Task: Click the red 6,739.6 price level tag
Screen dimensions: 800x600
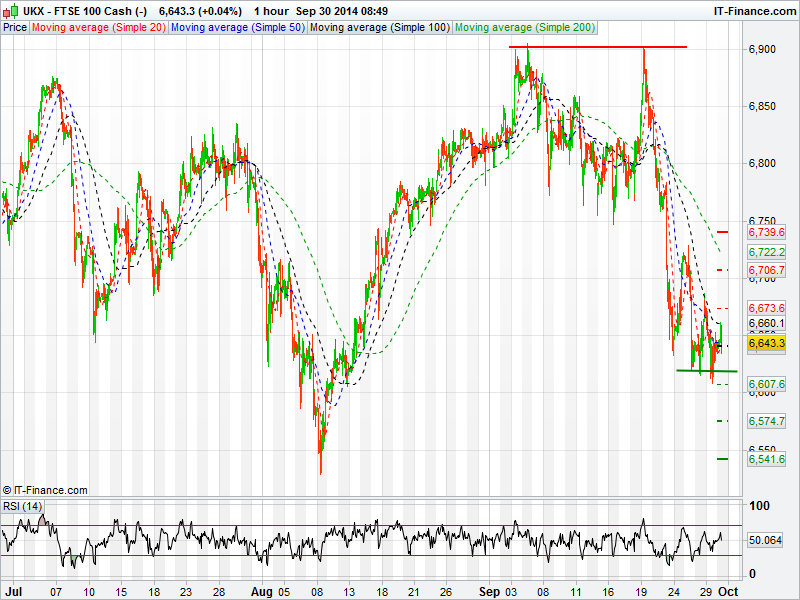Action: point(767,232)
